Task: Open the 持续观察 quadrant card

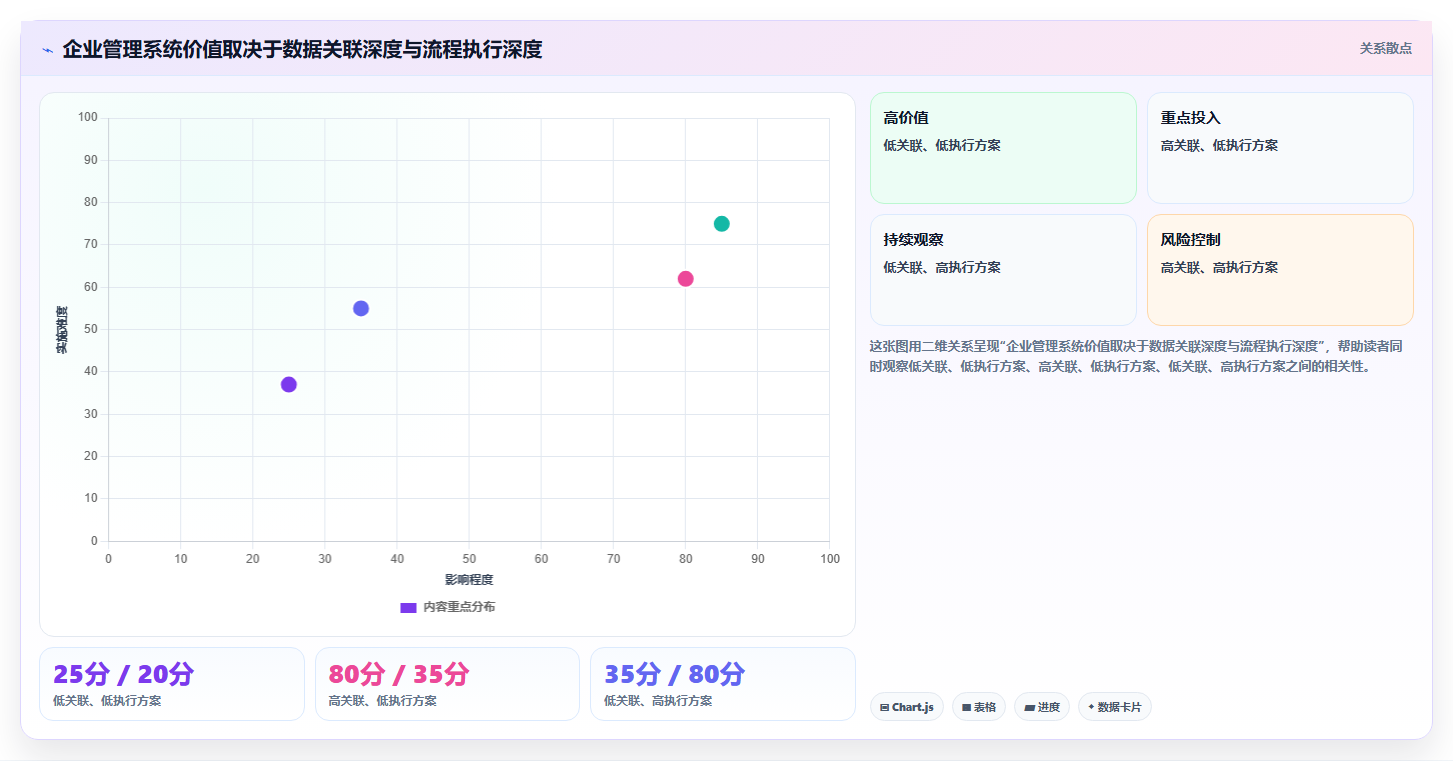Action: coord(1003,270)
